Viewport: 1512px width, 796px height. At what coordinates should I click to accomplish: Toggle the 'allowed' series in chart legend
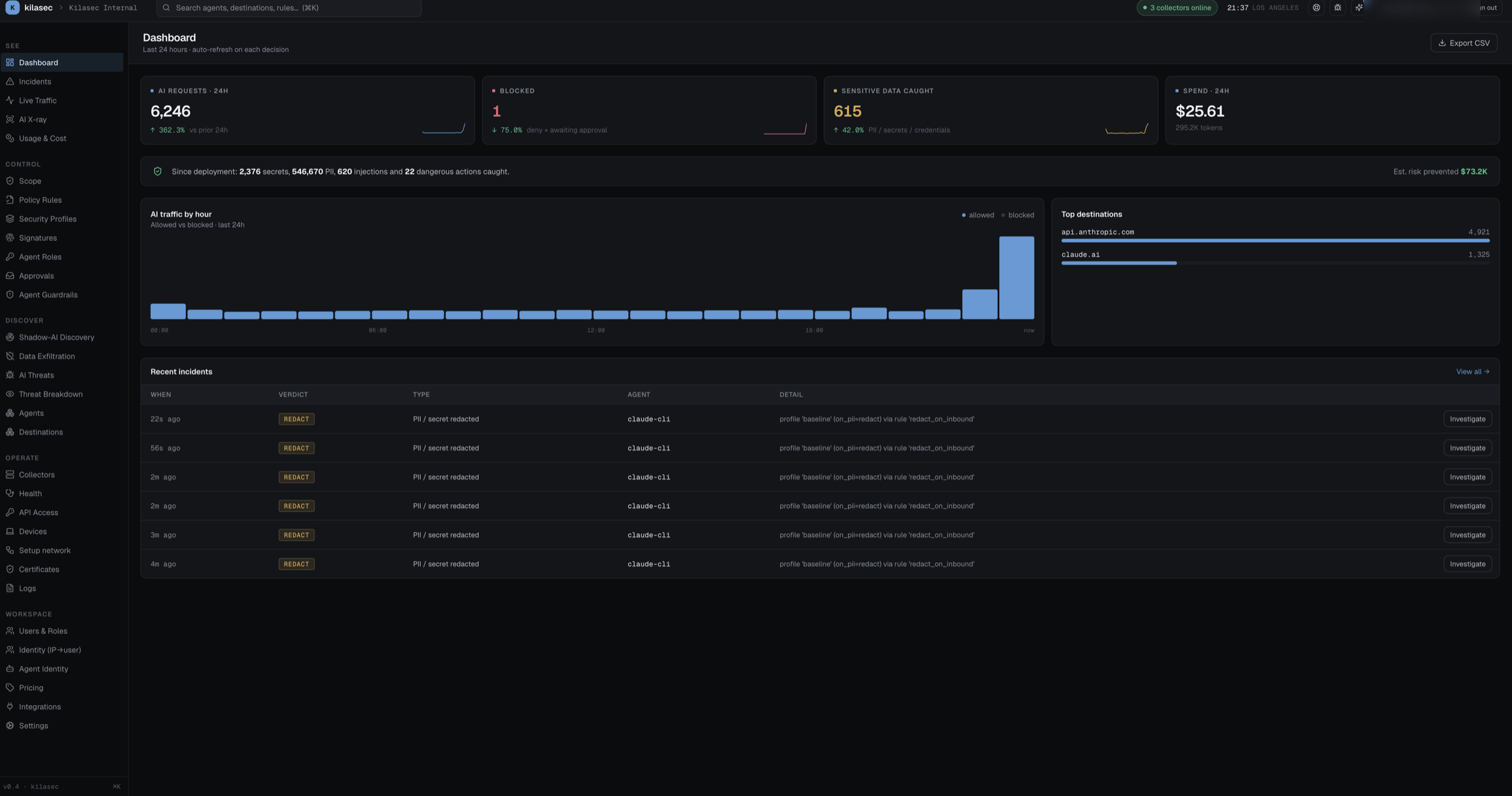978,215
